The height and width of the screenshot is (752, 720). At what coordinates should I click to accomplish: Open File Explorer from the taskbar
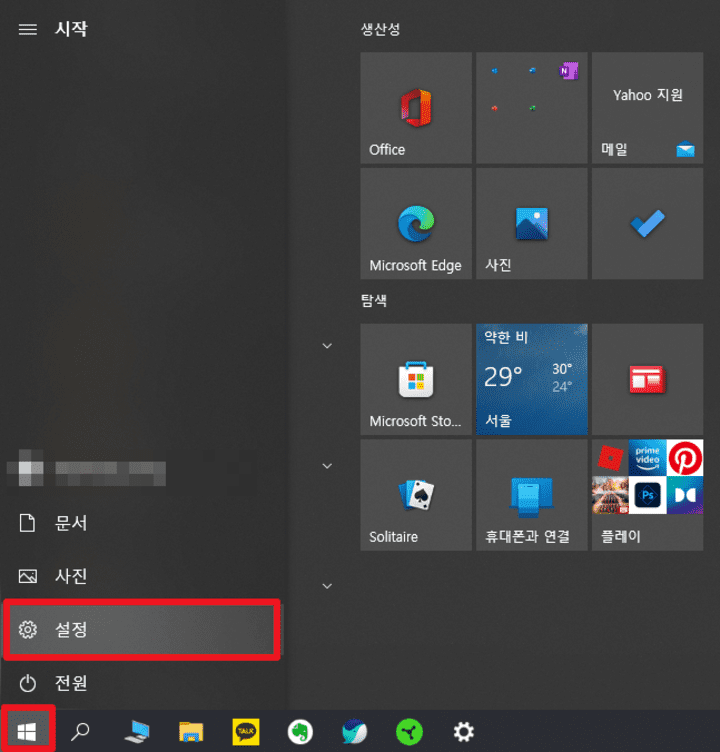[x=191, y=732]
